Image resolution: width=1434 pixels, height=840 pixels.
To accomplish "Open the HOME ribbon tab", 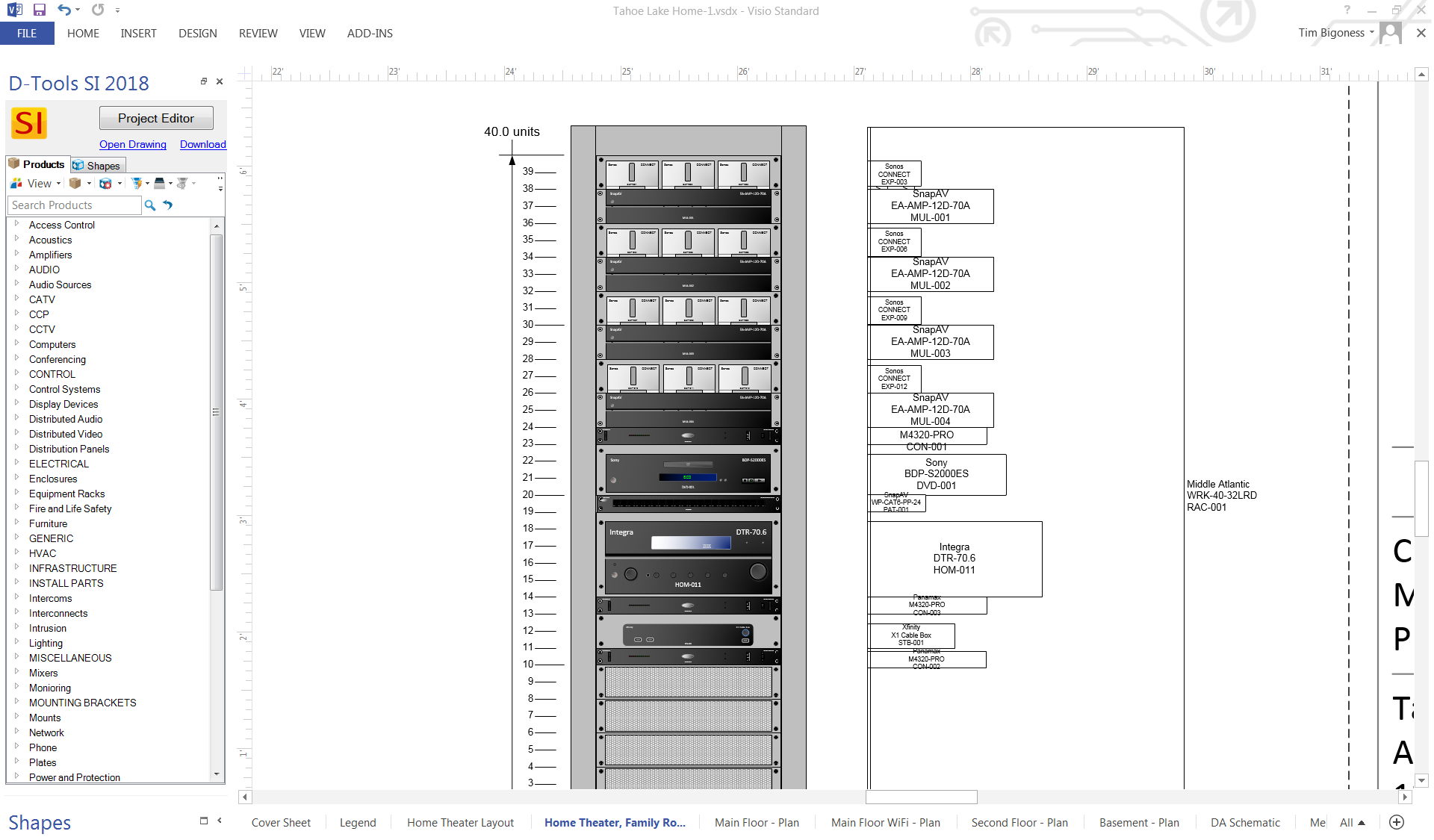I will 83,34.
